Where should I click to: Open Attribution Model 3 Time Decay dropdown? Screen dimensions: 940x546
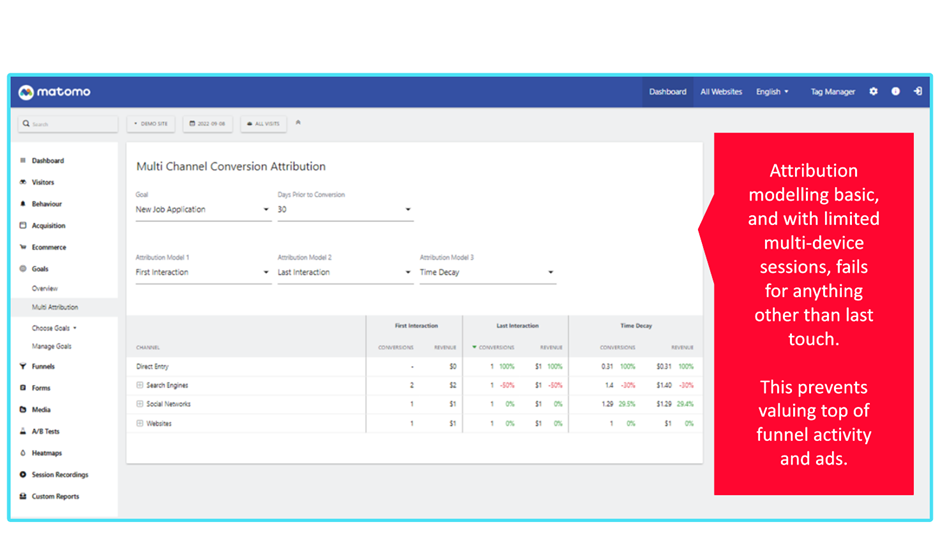pos(487,272)
